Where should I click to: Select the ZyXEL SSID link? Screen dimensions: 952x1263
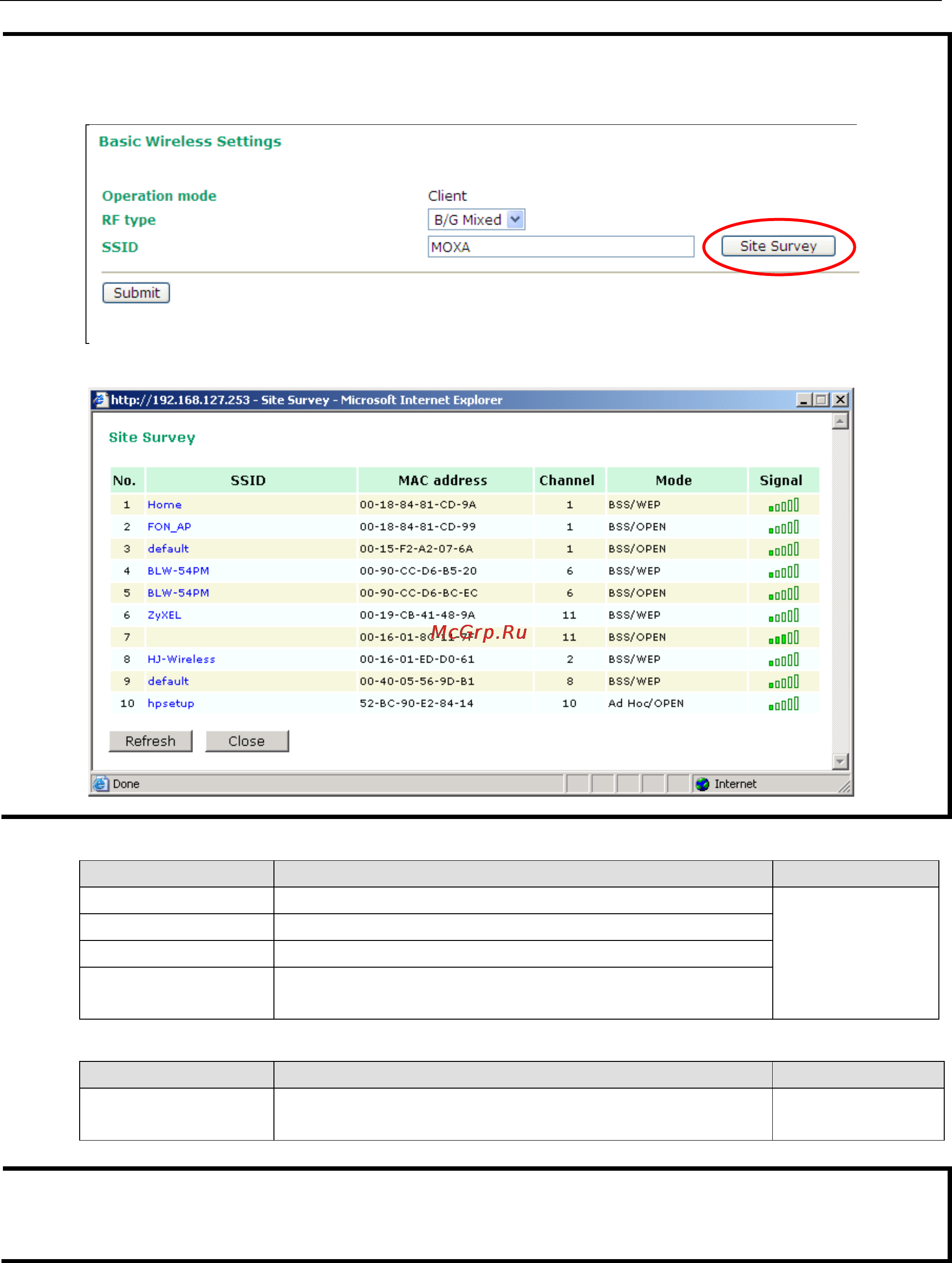coord(164,615)
